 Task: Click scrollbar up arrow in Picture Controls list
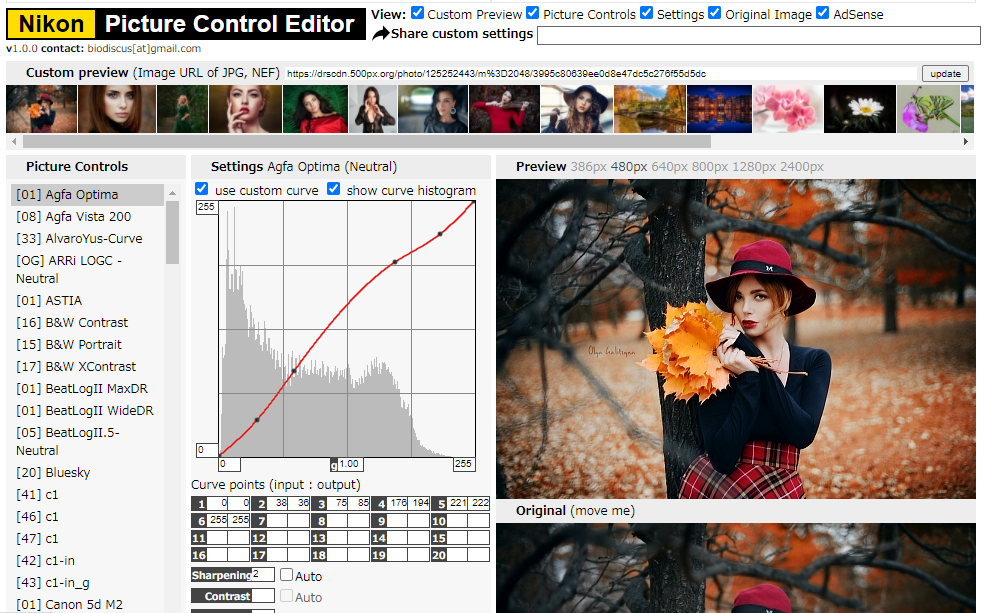click(172, 193)
